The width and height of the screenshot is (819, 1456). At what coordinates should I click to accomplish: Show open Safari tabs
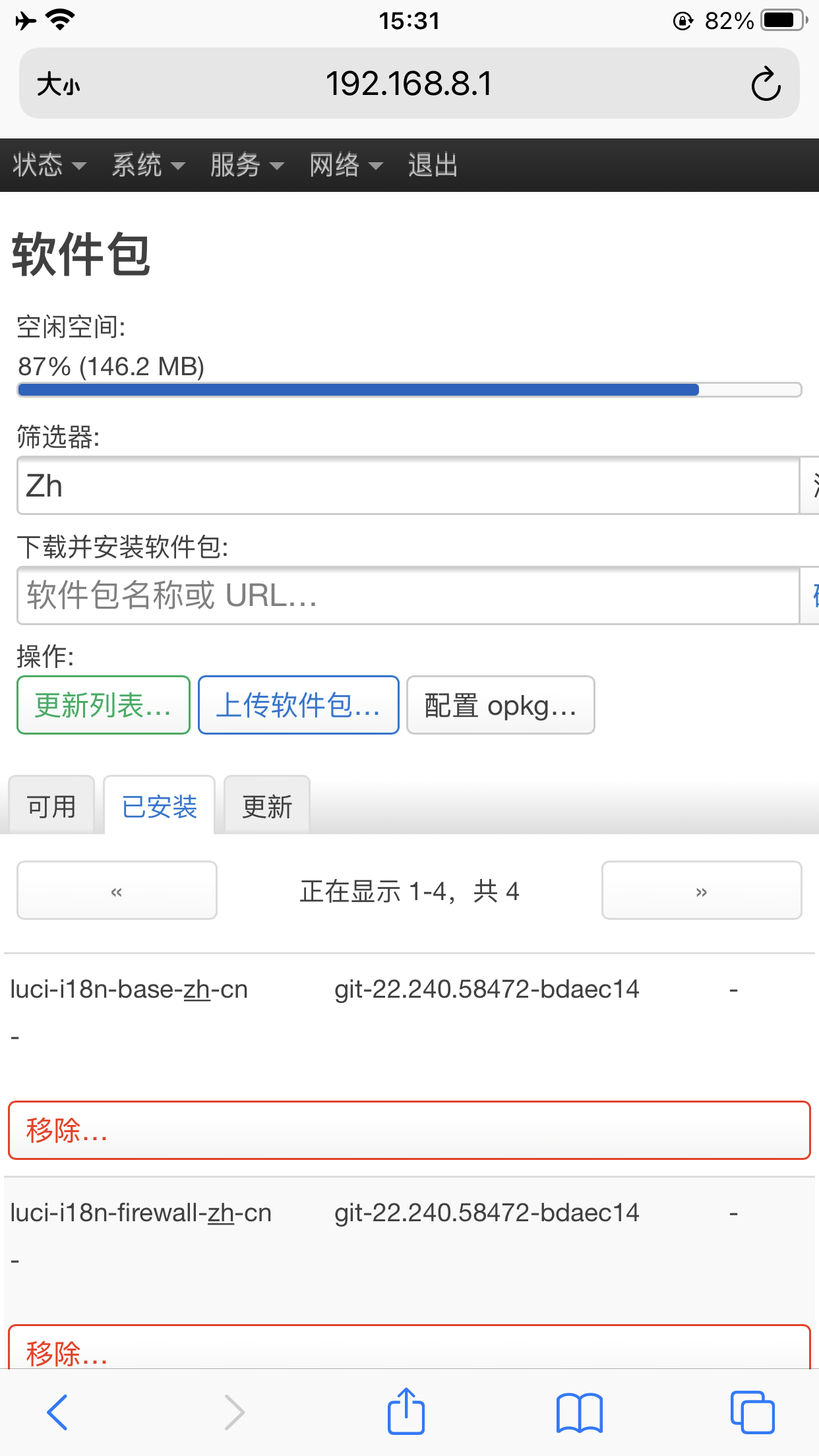[x=753, y=1411]
